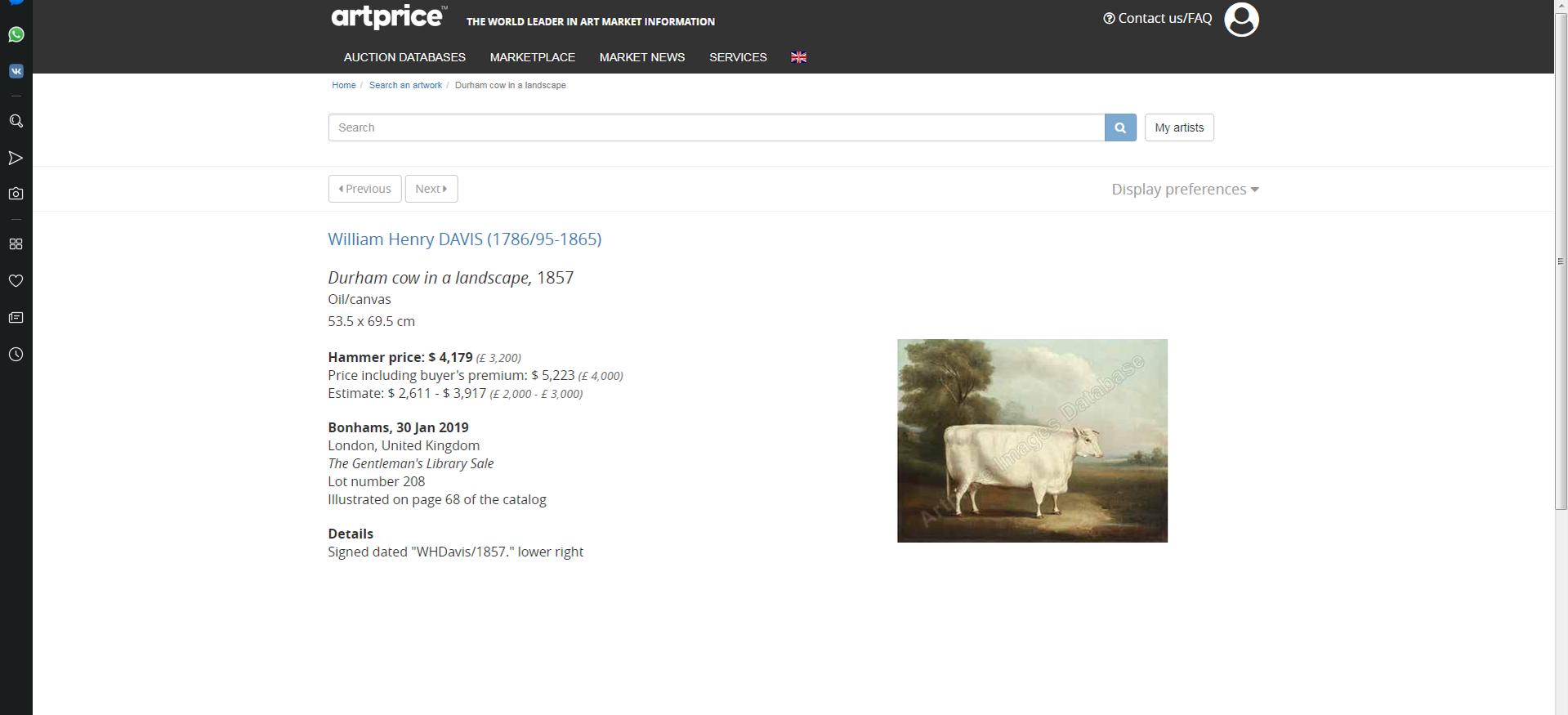Open the Contact us/FAQ link
The image size is (1568, 715).
tap(1157, 18)
